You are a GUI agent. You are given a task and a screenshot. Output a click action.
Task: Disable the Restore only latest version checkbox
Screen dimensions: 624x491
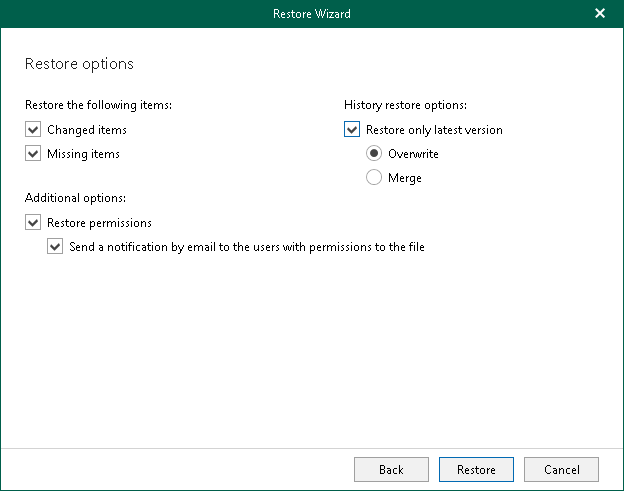351,130
